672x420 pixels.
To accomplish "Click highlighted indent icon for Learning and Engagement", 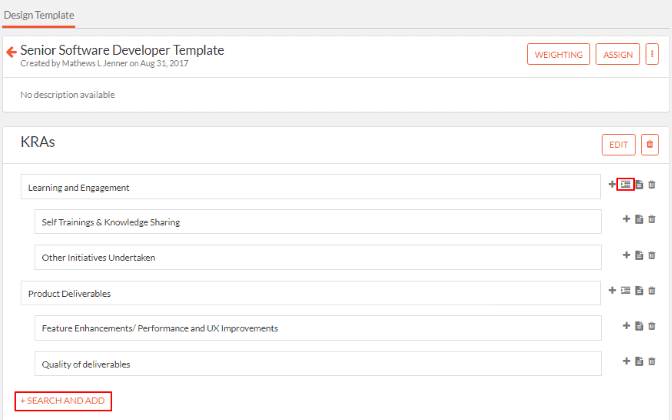I will point(625,184).
